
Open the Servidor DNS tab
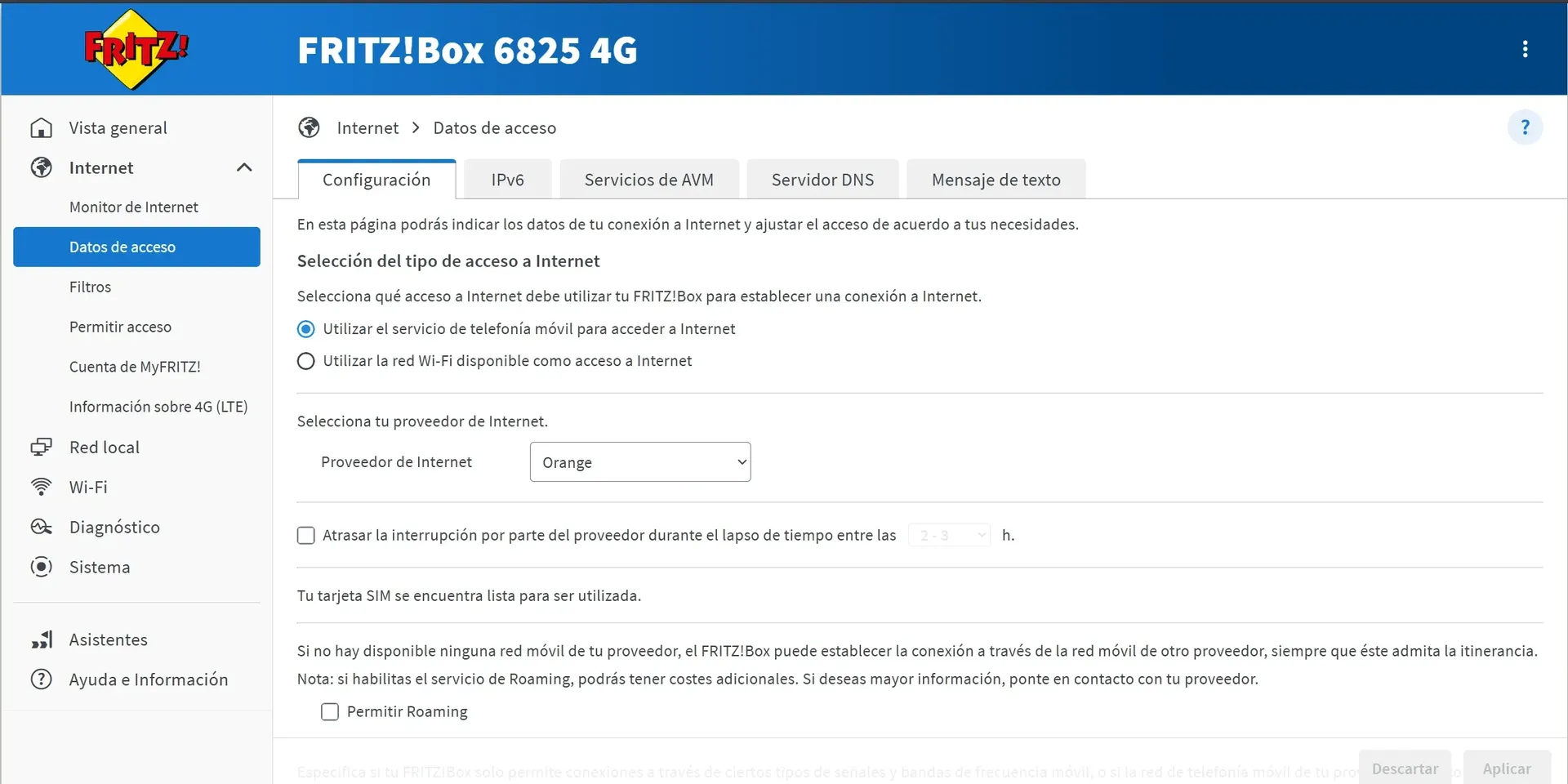click(x=822, y=179)
